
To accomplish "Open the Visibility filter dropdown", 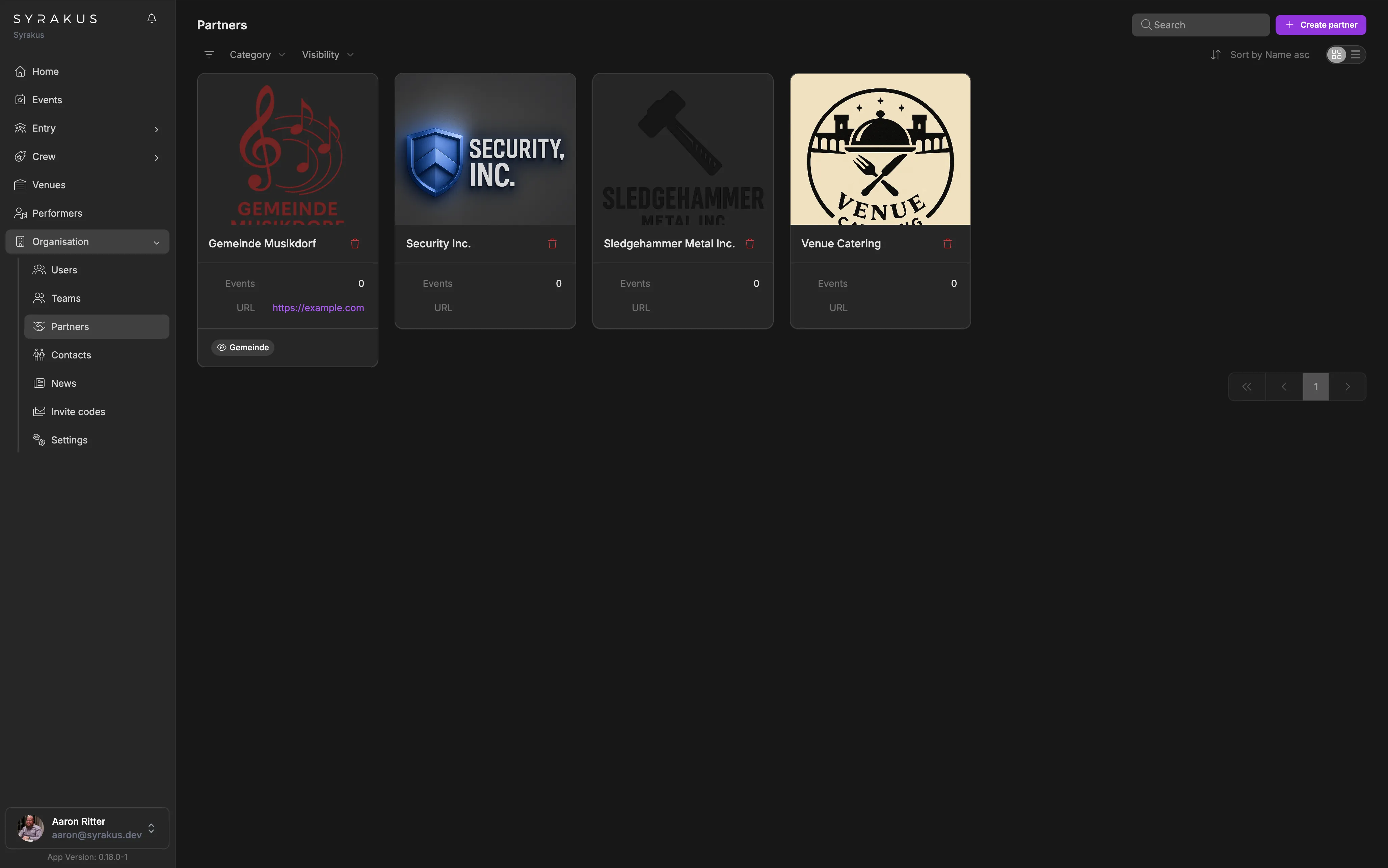I will (x=327, y=55).
